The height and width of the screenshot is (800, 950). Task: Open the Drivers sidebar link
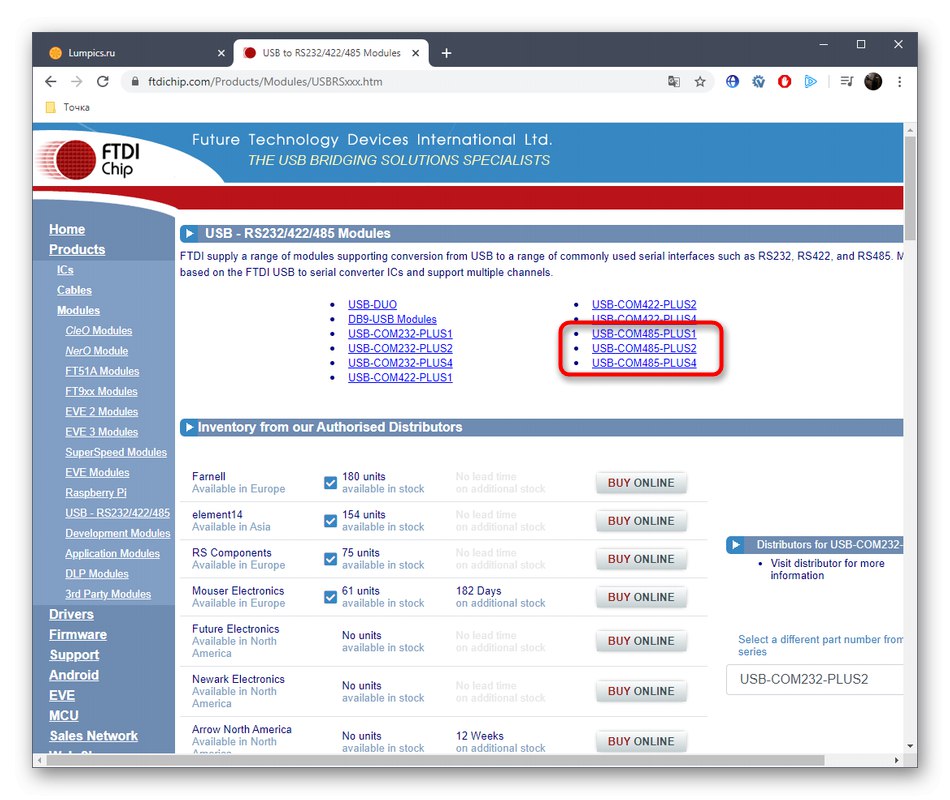point(71,615)
